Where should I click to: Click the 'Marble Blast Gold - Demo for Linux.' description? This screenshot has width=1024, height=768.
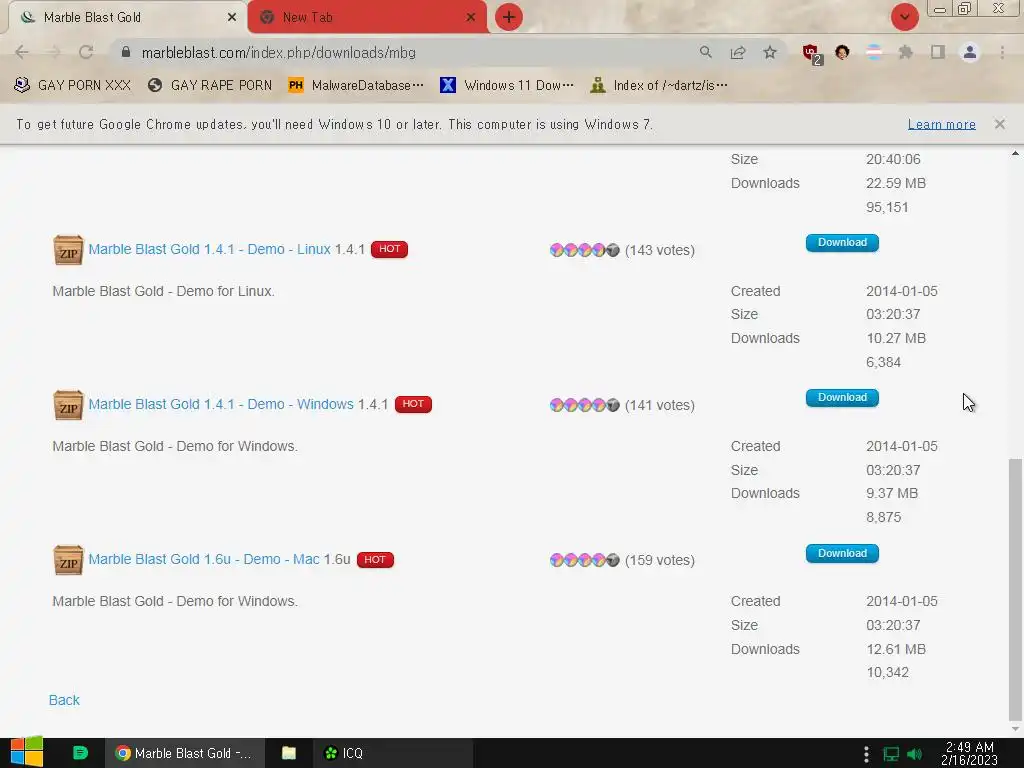[x=163, y=291]
